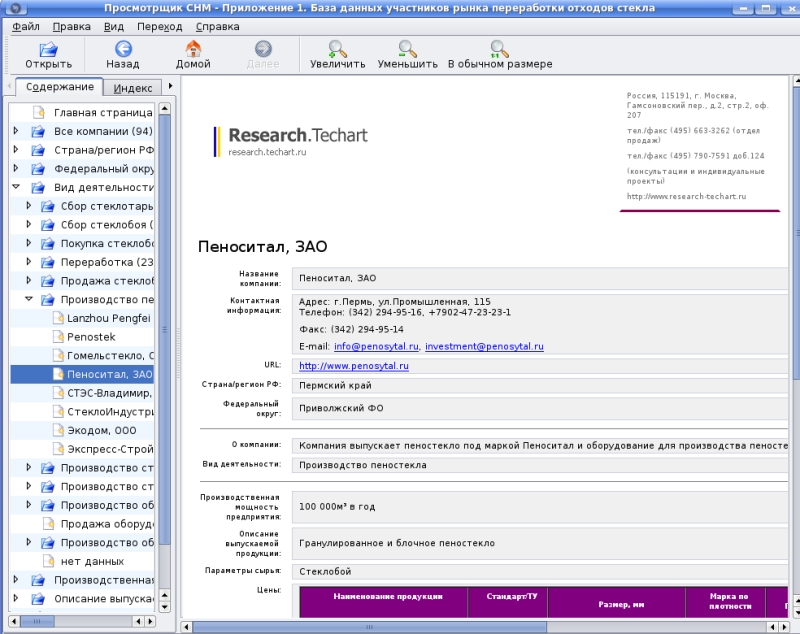Expand the Продажа стеклобоя tree node
Viewport: 800px width, 634px height.
[x=29, y=280]
